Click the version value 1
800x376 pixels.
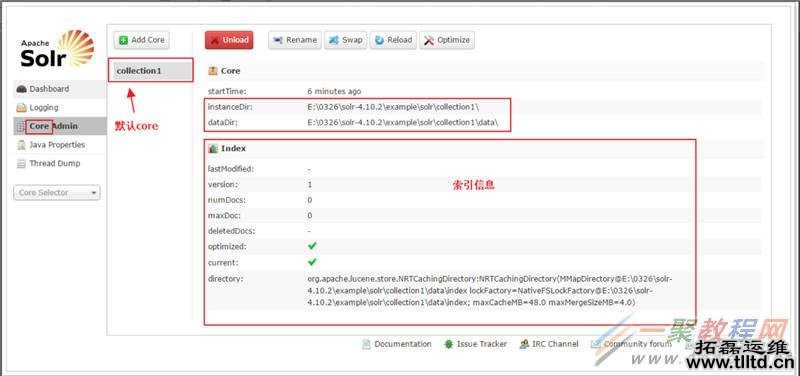click(x=310, y=185)
